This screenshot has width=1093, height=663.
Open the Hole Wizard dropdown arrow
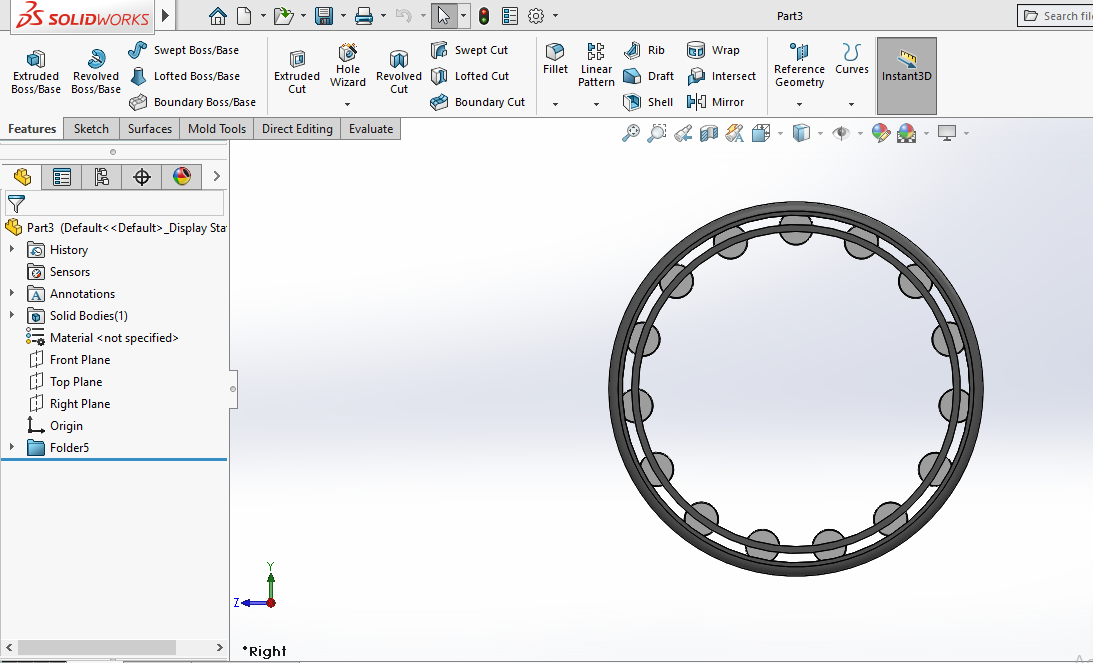click(347, 104)
